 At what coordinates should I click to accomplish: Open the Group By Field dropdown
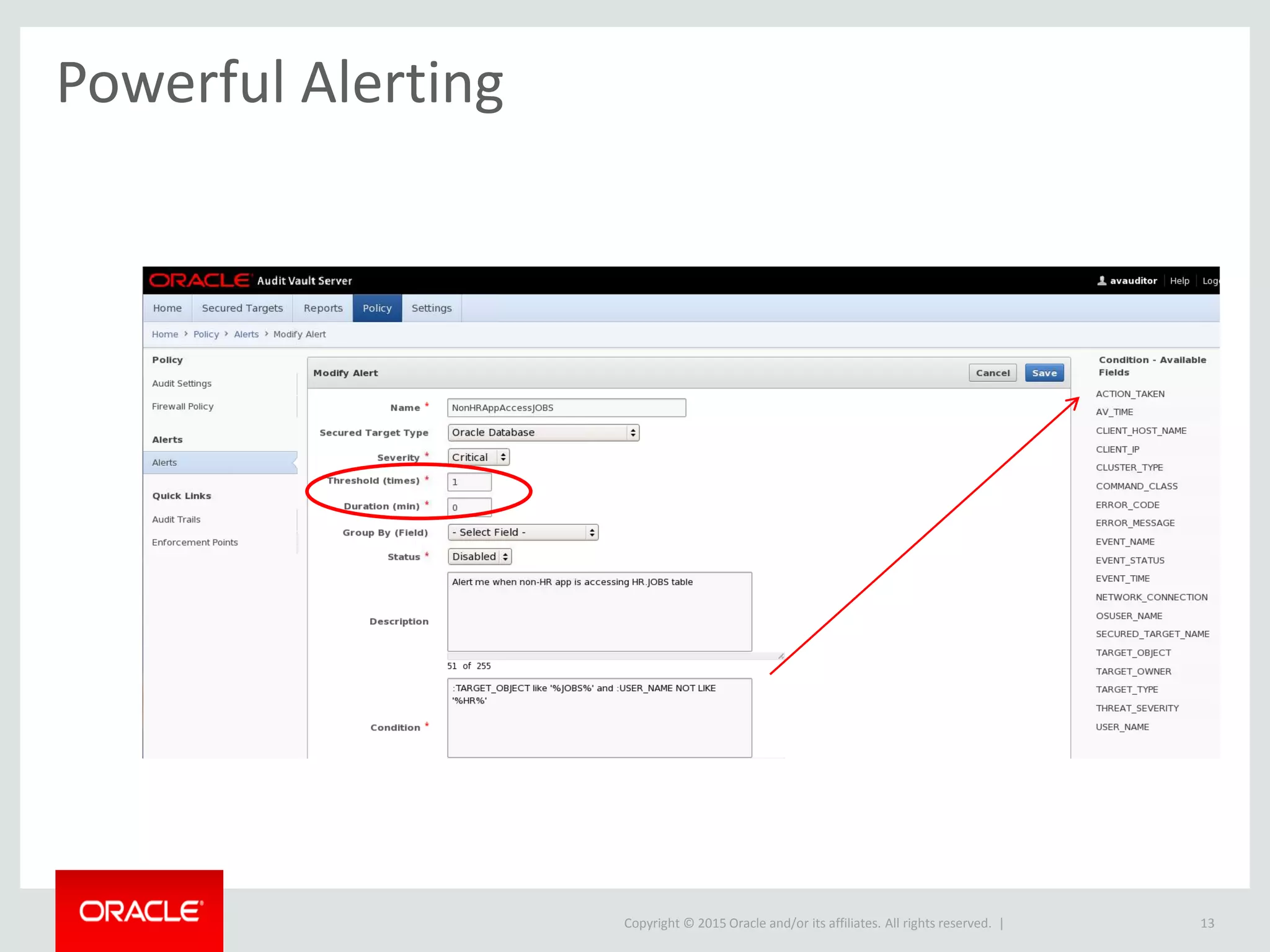pos(523,532)
